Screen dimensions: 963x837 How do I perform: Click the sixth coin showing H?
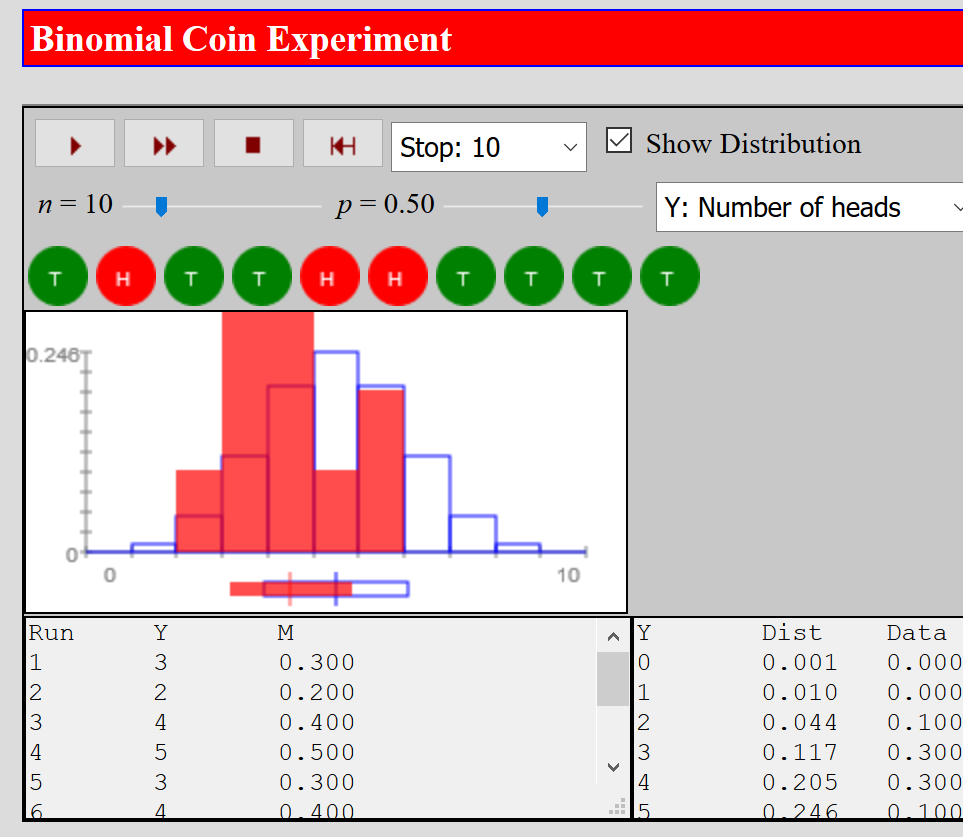398,276
